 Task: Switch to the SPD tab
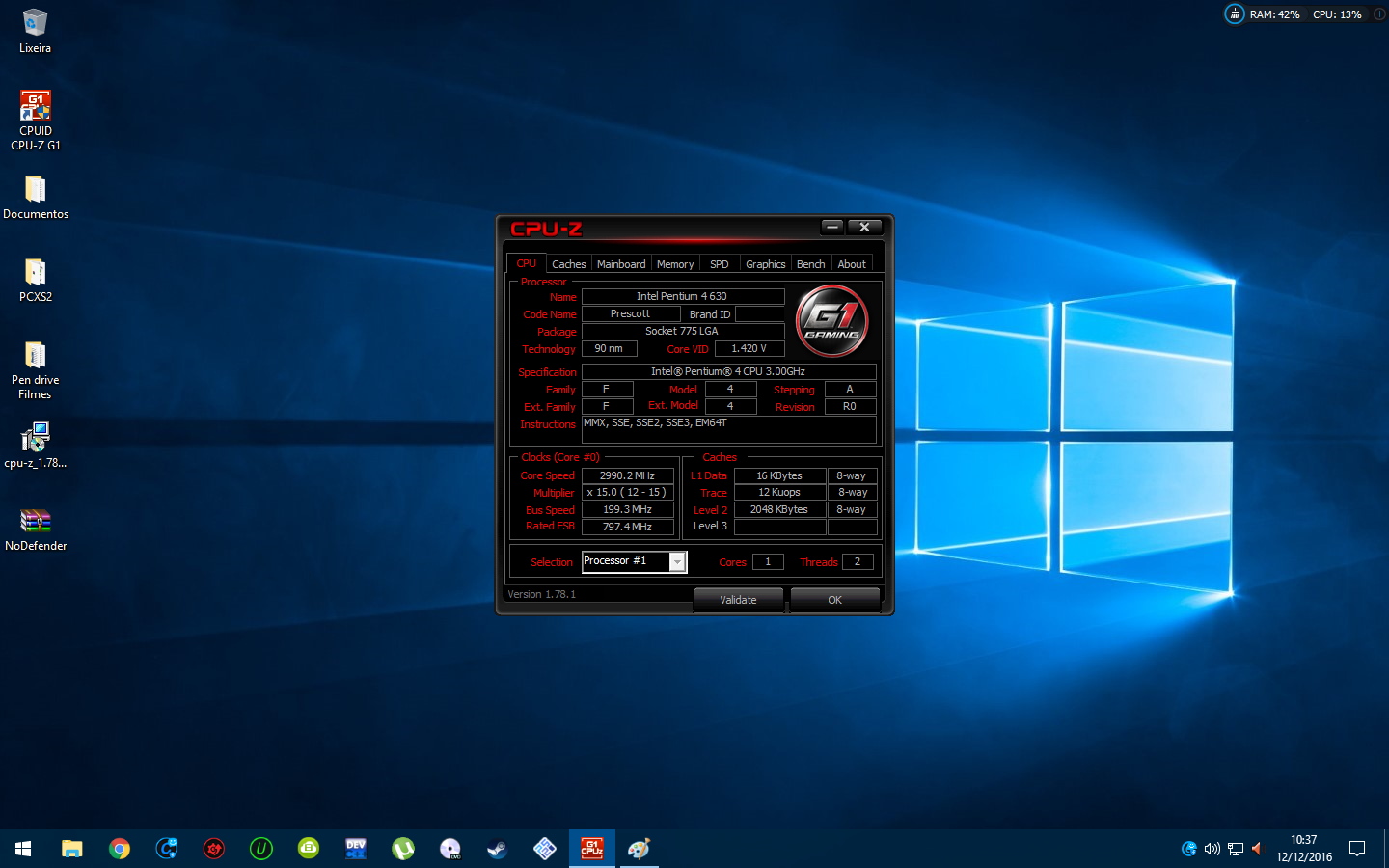[x=719, y=264]
